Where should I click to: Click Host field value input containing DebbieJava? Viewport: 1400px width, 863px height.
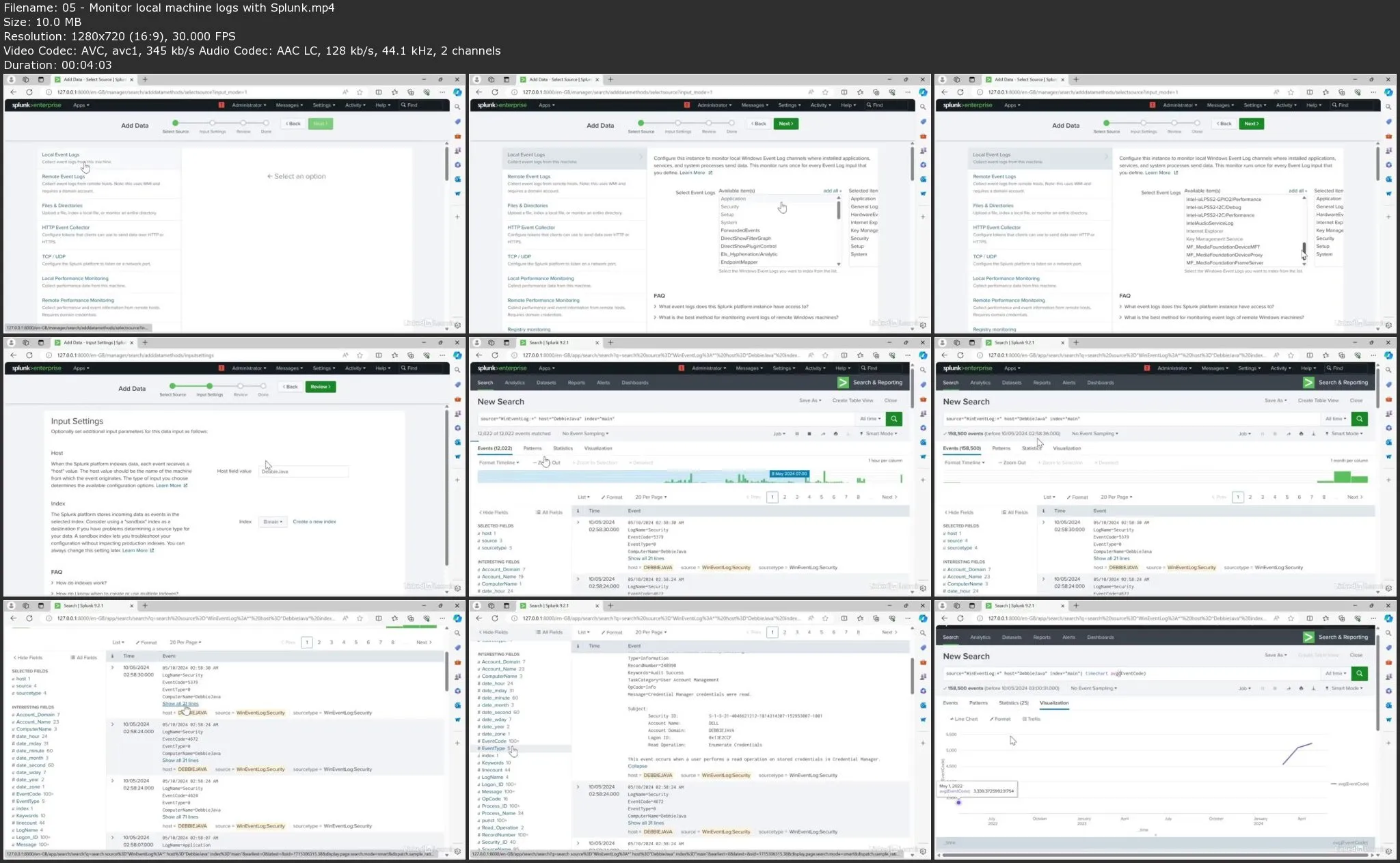tap(305, 471)
